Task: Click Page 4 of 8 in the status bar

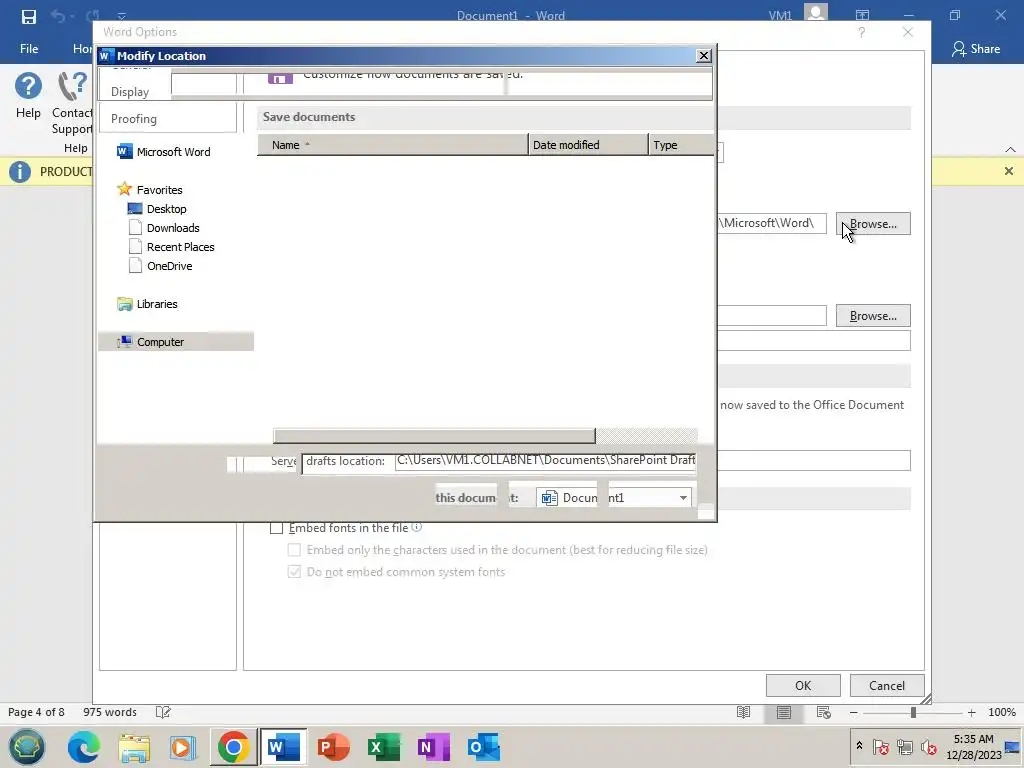Action: pyautogui.click(x=37, y=712)
